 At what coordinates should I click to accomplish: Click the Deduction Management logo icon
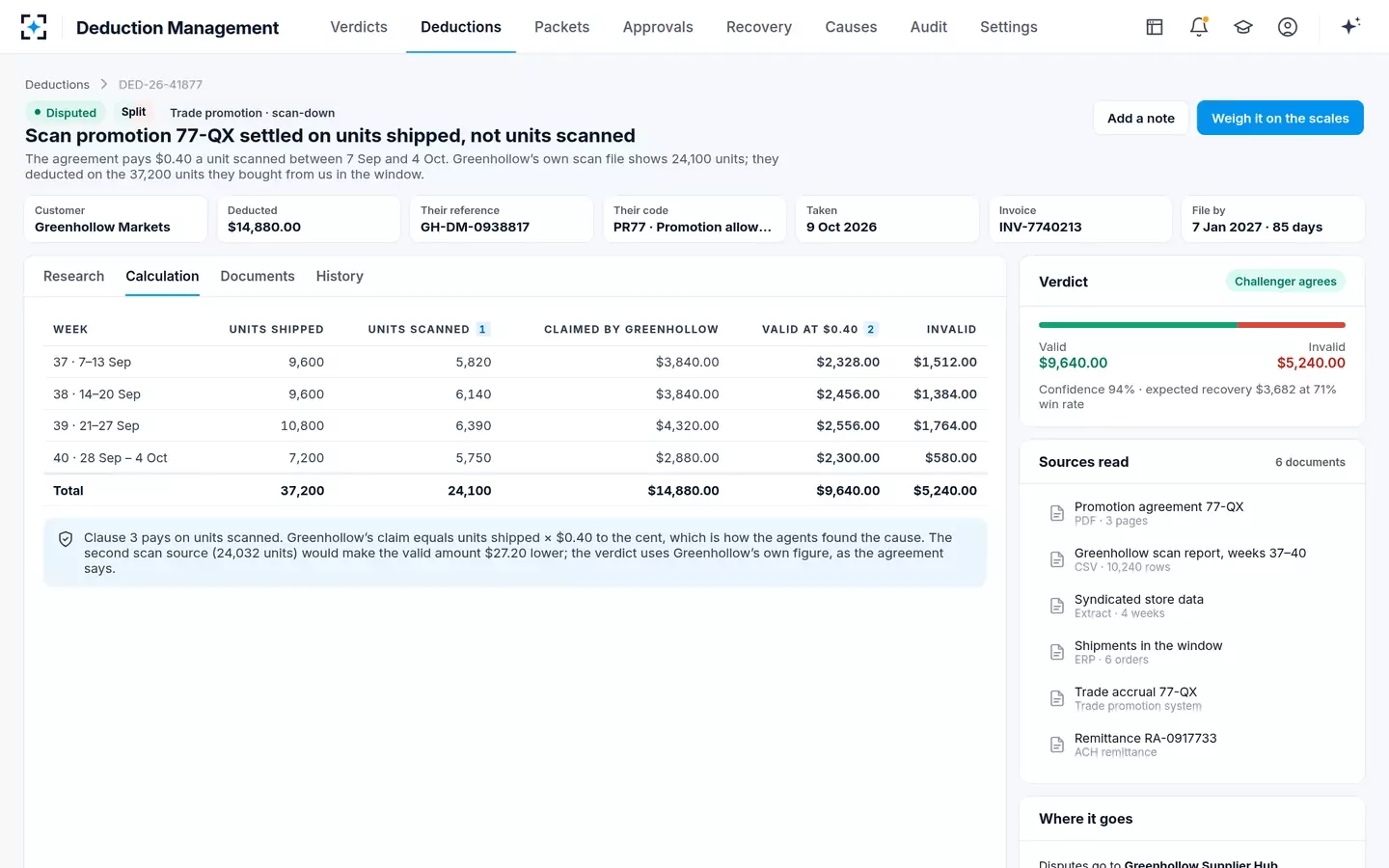pyautogui.click(x=34, y=27)
